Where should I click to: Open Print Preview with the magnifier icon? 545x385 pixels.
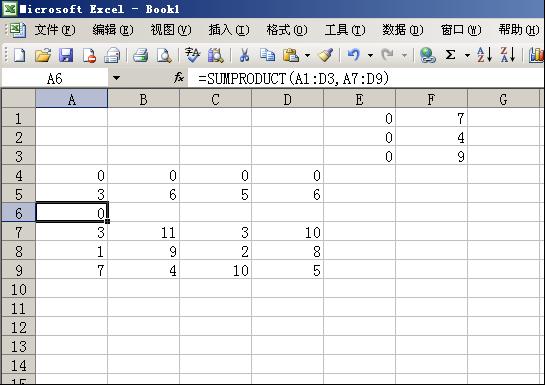164,55
